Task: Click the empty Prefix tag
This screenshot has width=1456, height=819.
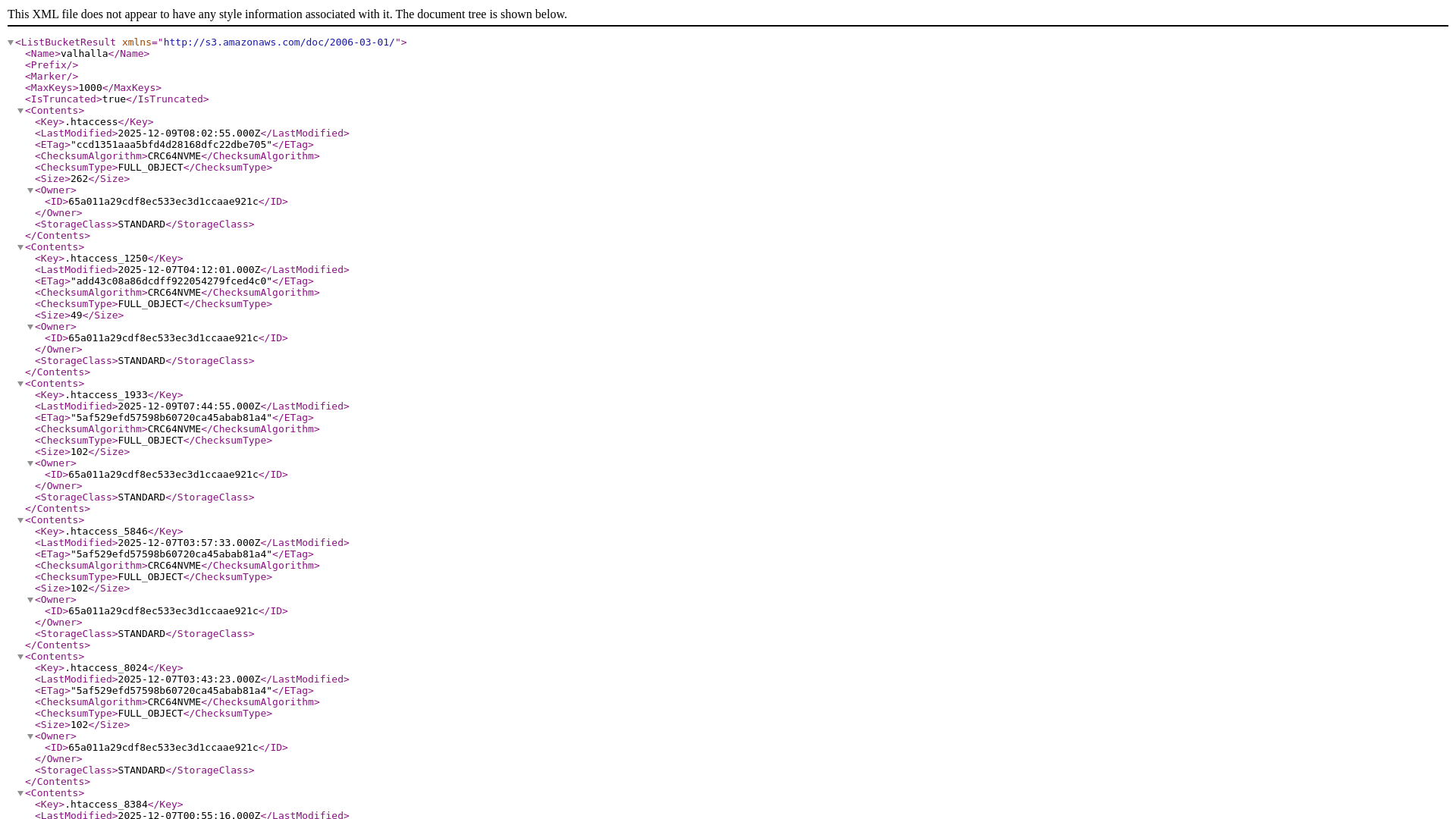Action: click(52, 65)
